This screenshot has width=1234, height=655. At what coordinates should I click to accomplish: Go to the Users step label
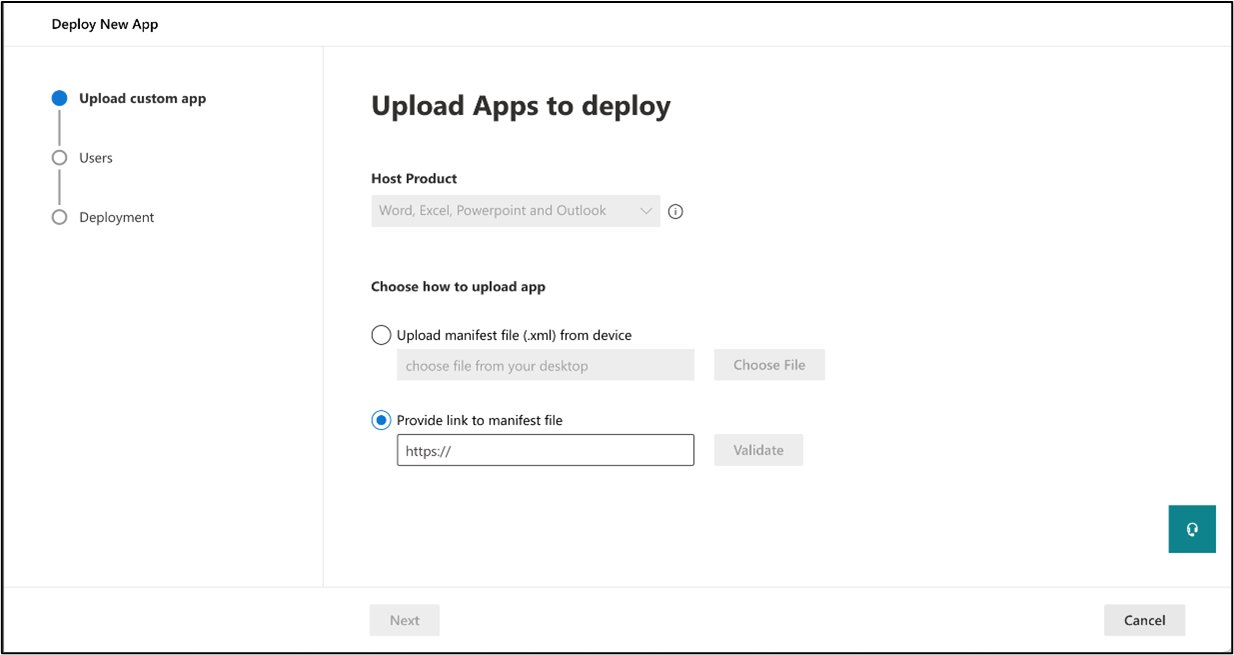tap(96, 158)
